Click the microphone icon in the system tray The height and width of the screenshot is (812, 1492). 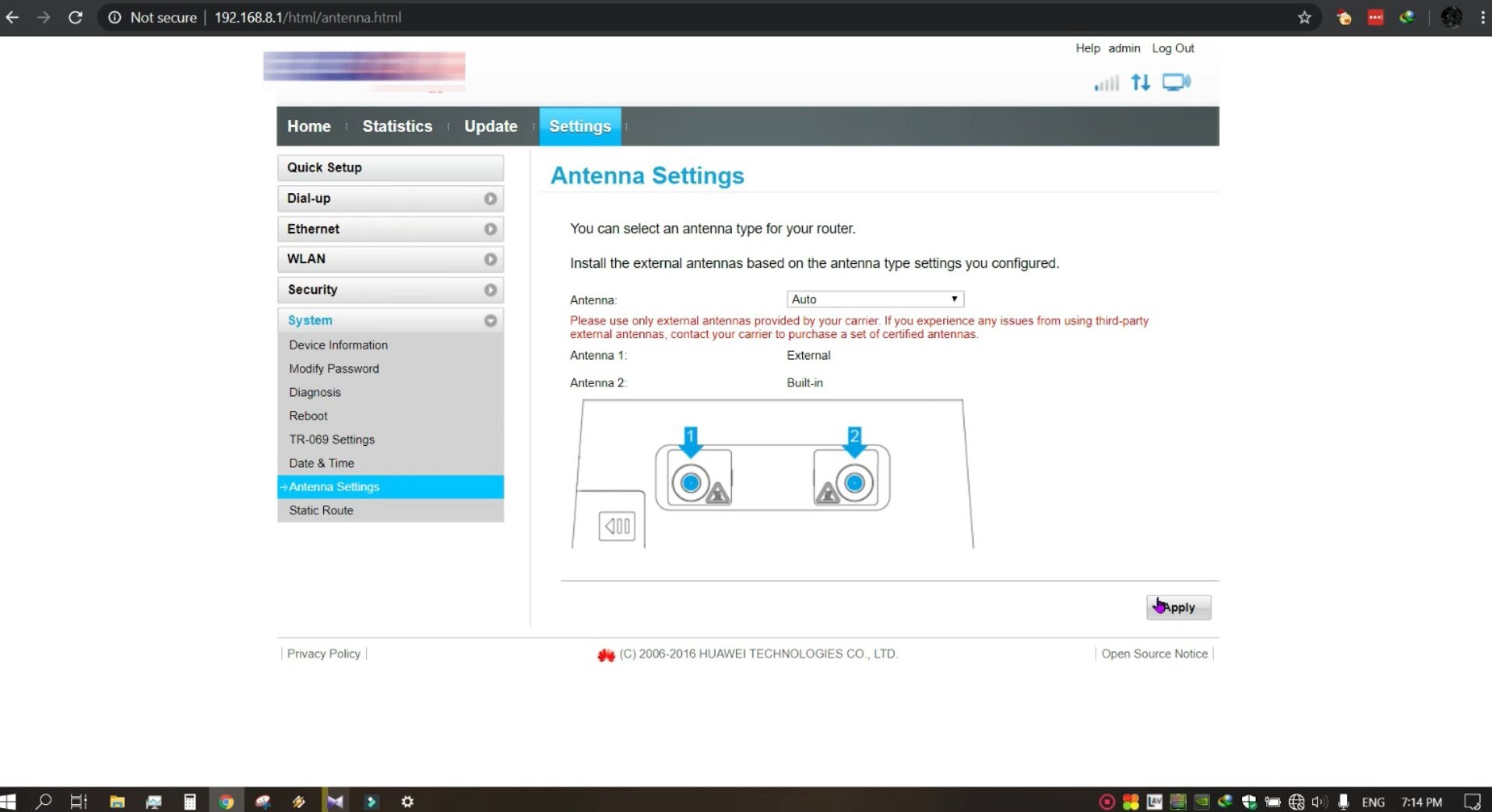click(1343, 801)
